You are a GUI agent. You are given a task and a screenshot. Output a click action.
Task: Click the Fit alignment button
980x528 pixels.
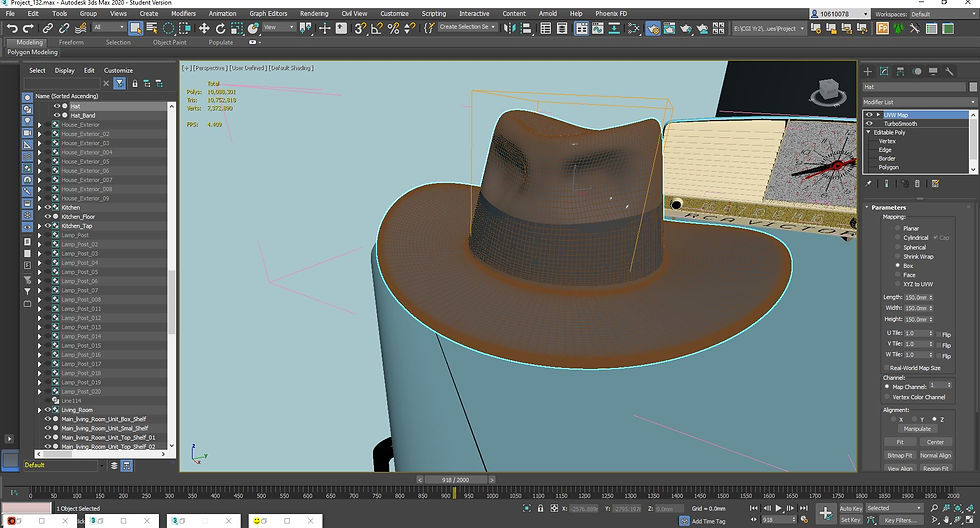click(x=900, y=442)
